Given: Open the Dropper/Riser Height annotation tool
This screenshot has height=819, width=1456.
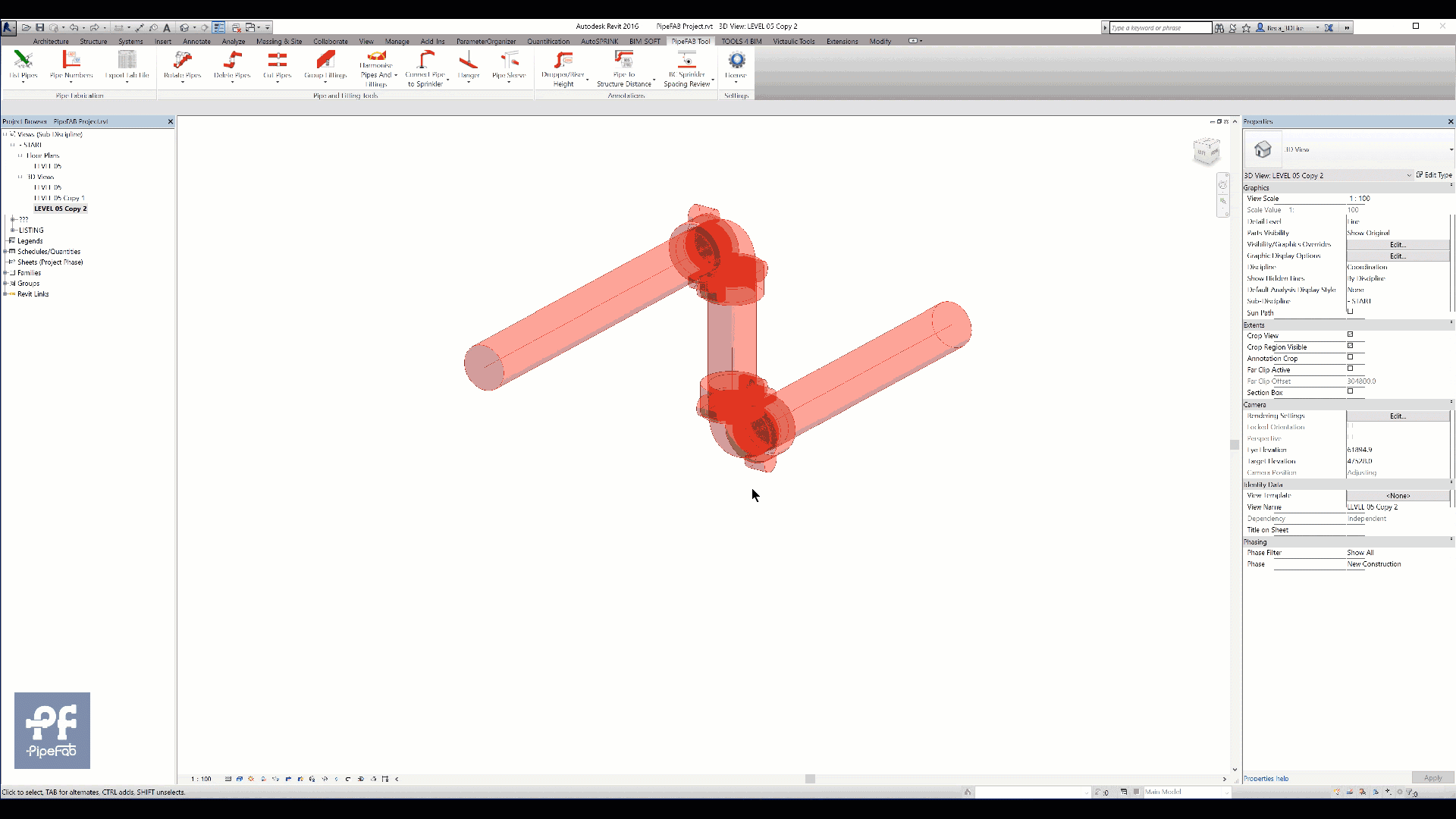Looking at the screenshot, I should [x=563, y=68].
